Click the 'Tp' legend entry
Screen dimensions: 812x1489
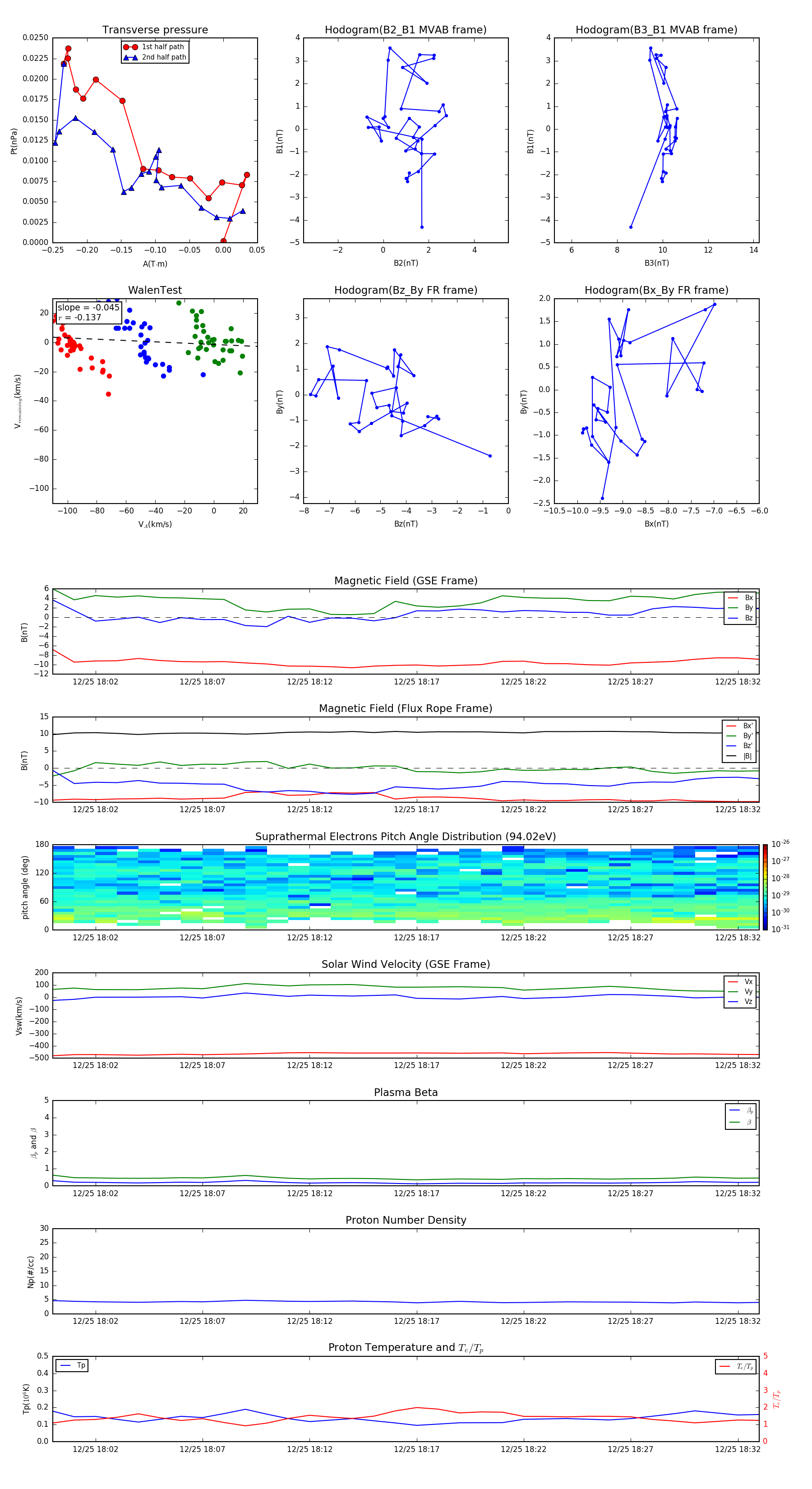[x=72, y=1365]
